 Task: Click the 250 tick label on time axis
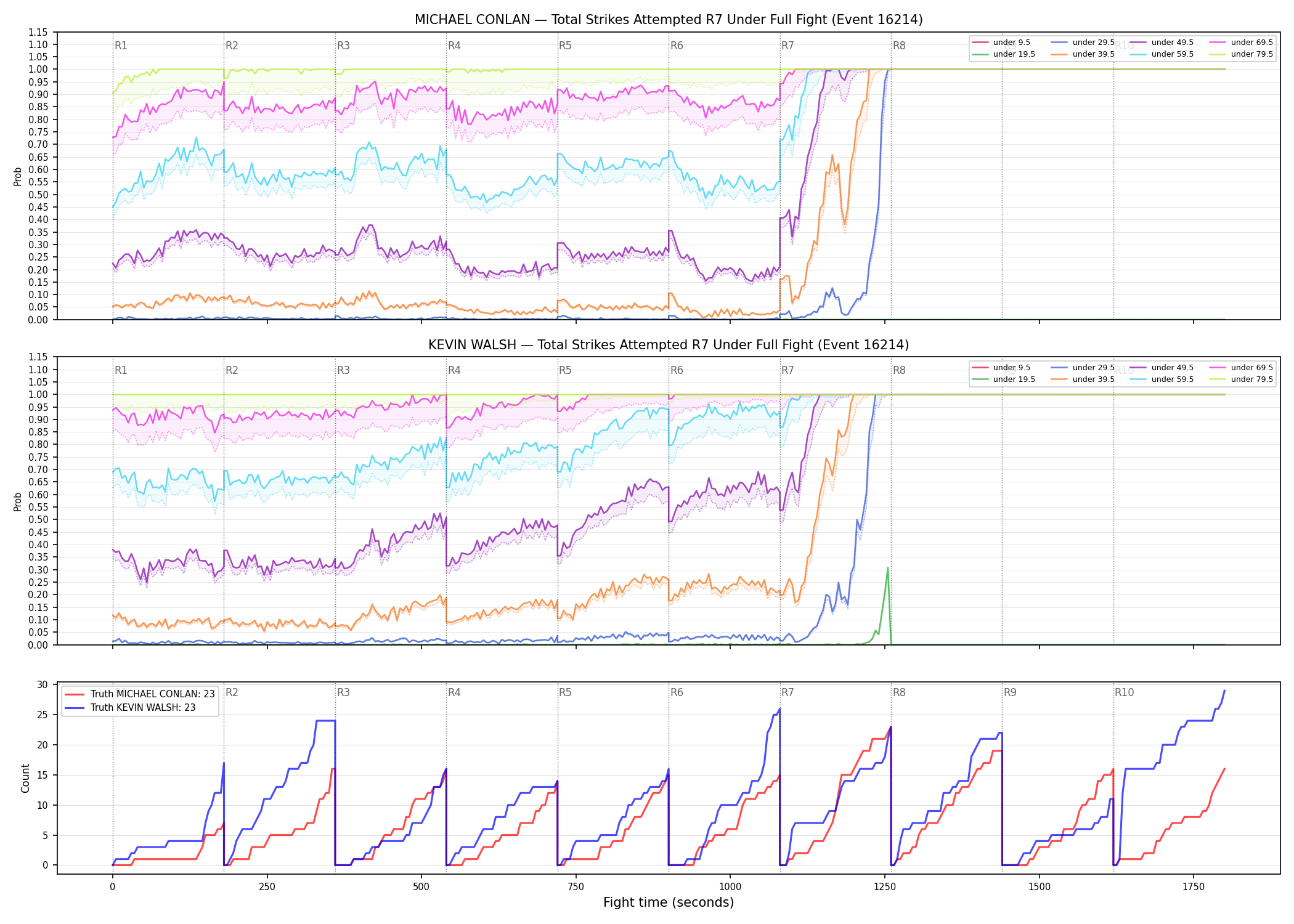point(267,887)
